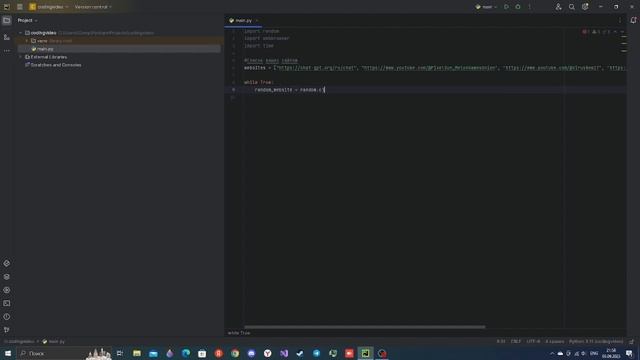Open the codingvideo project selector dropdown
Viewport: 640px width, 360px height.
click(x=48, y=7)
